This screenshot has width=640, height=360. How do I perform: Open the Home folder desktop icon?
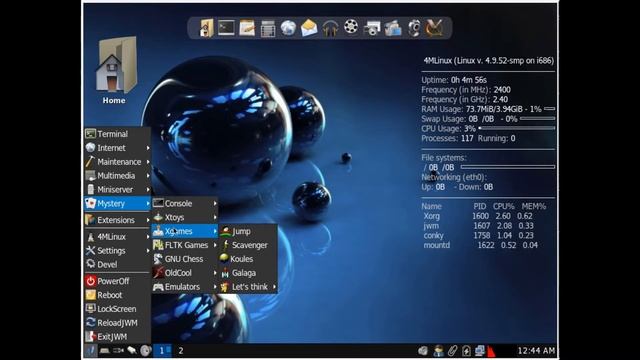coord(116,70)
